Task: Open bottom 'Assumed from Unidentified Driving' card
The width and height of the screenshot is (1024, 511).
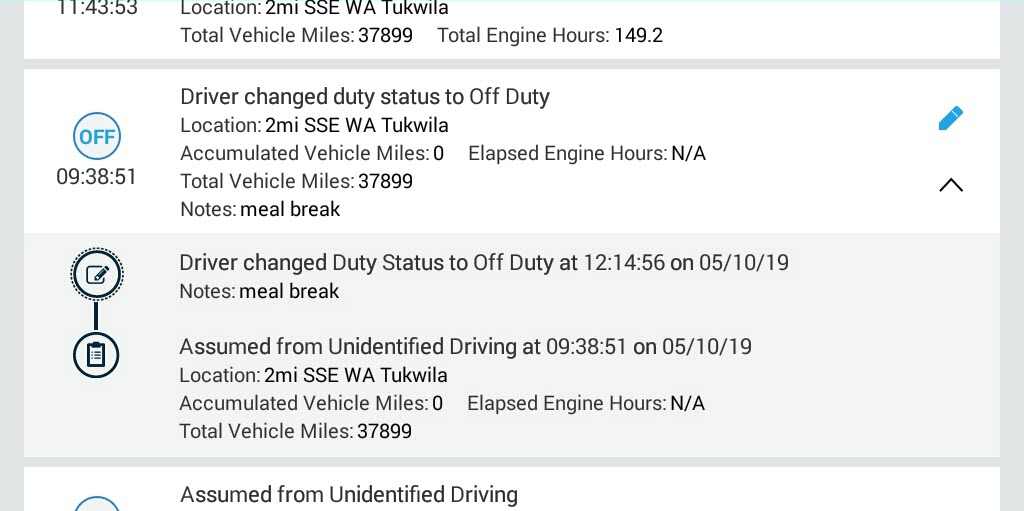Action: click(x=511, y=489)
